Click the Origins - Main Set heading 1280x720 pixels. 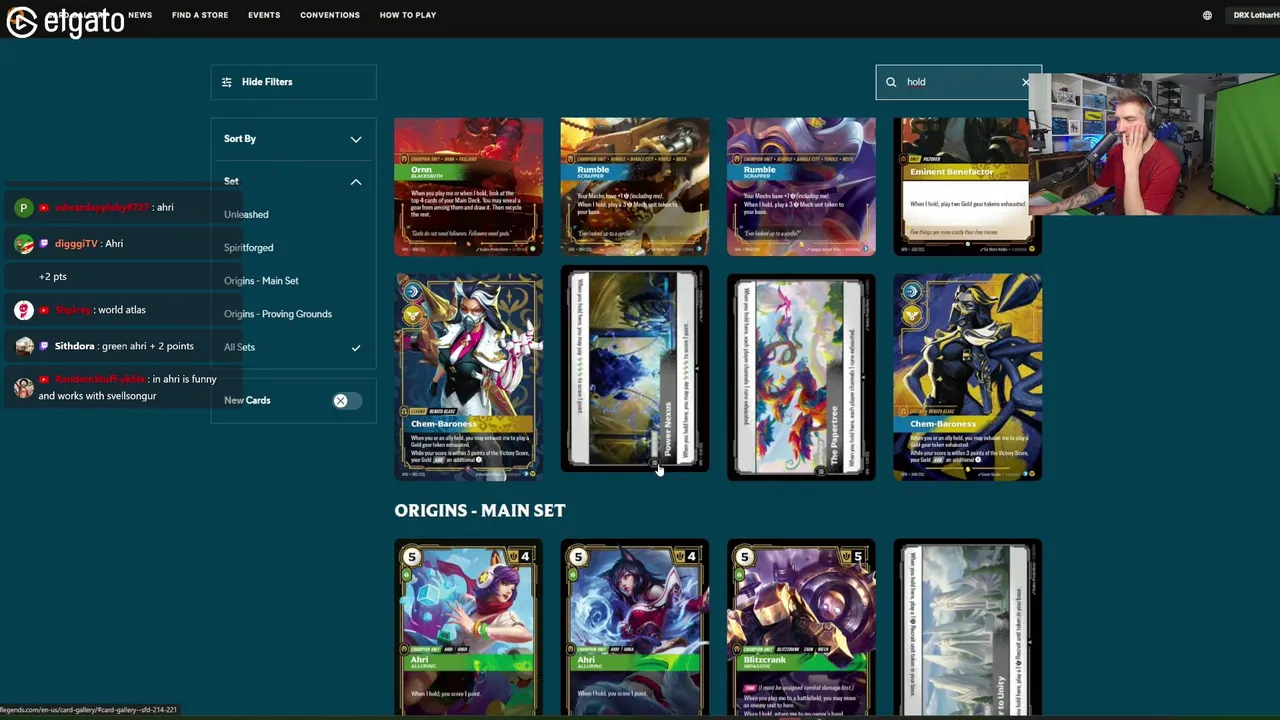(x=480, y=511)
